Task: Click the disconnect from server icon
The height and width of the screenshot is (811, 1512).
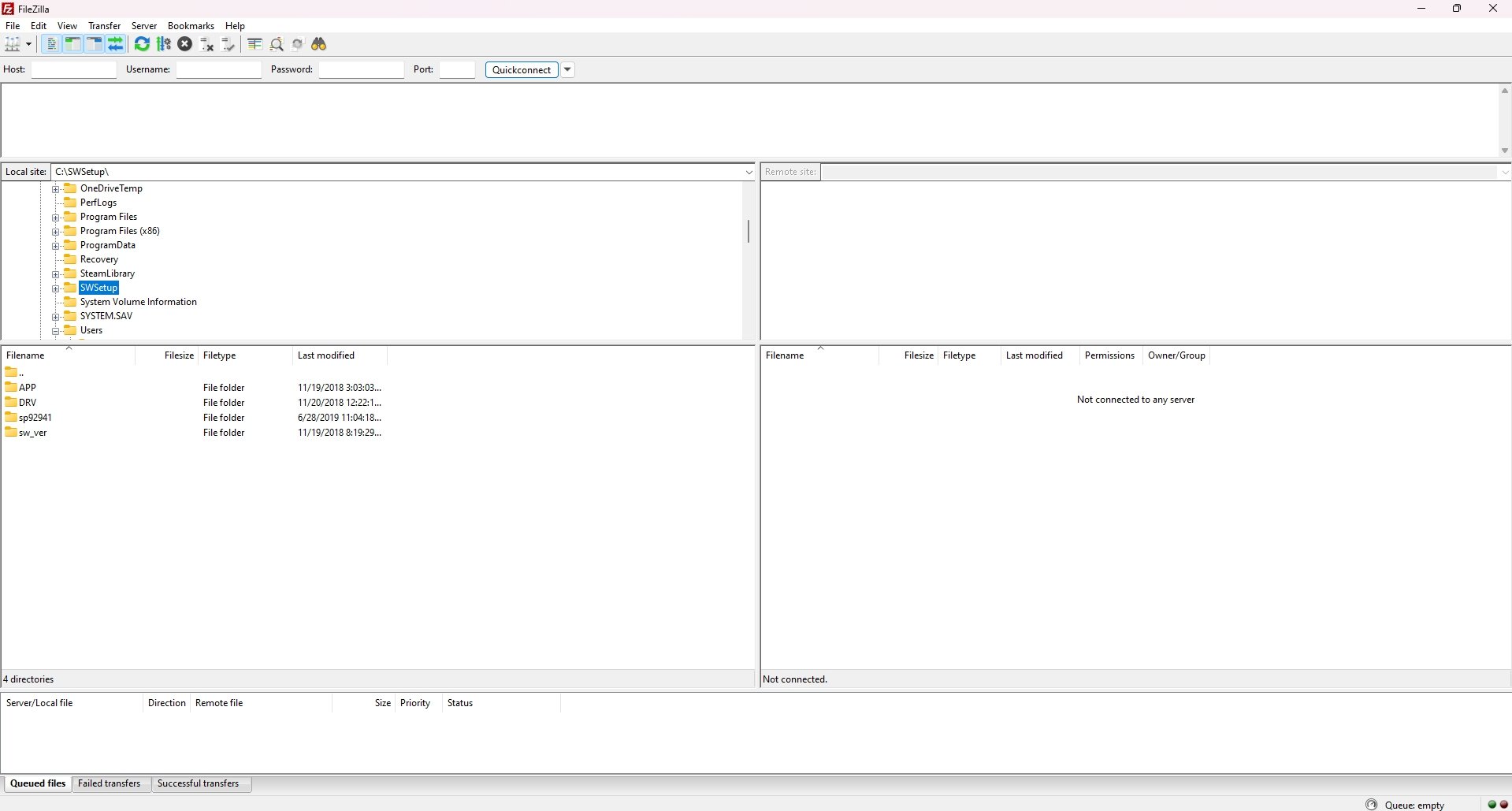Action: (x=207, y=44)
